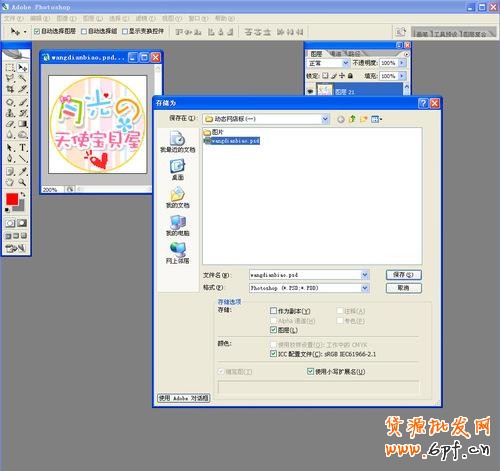The height and width of the screenshot is (471, 500).
Task: Select the Crop tool
Action: (x=10, y=89)
